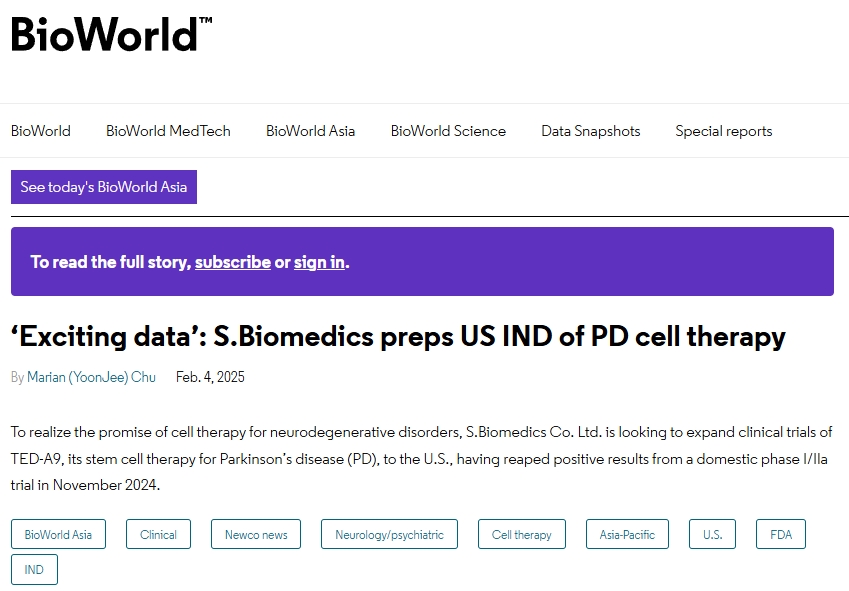
Task: Click the Clinical tag
Action: [158, 535]
